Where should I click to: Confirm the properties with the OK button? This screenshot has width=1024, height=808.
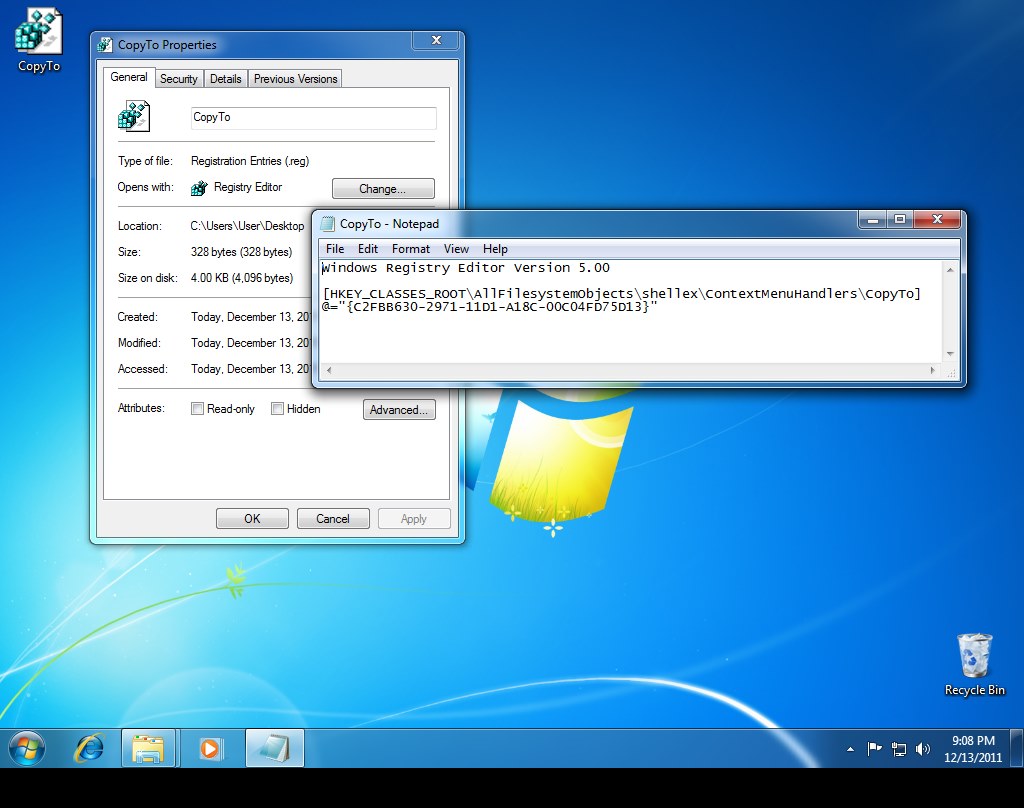[252, 519]
